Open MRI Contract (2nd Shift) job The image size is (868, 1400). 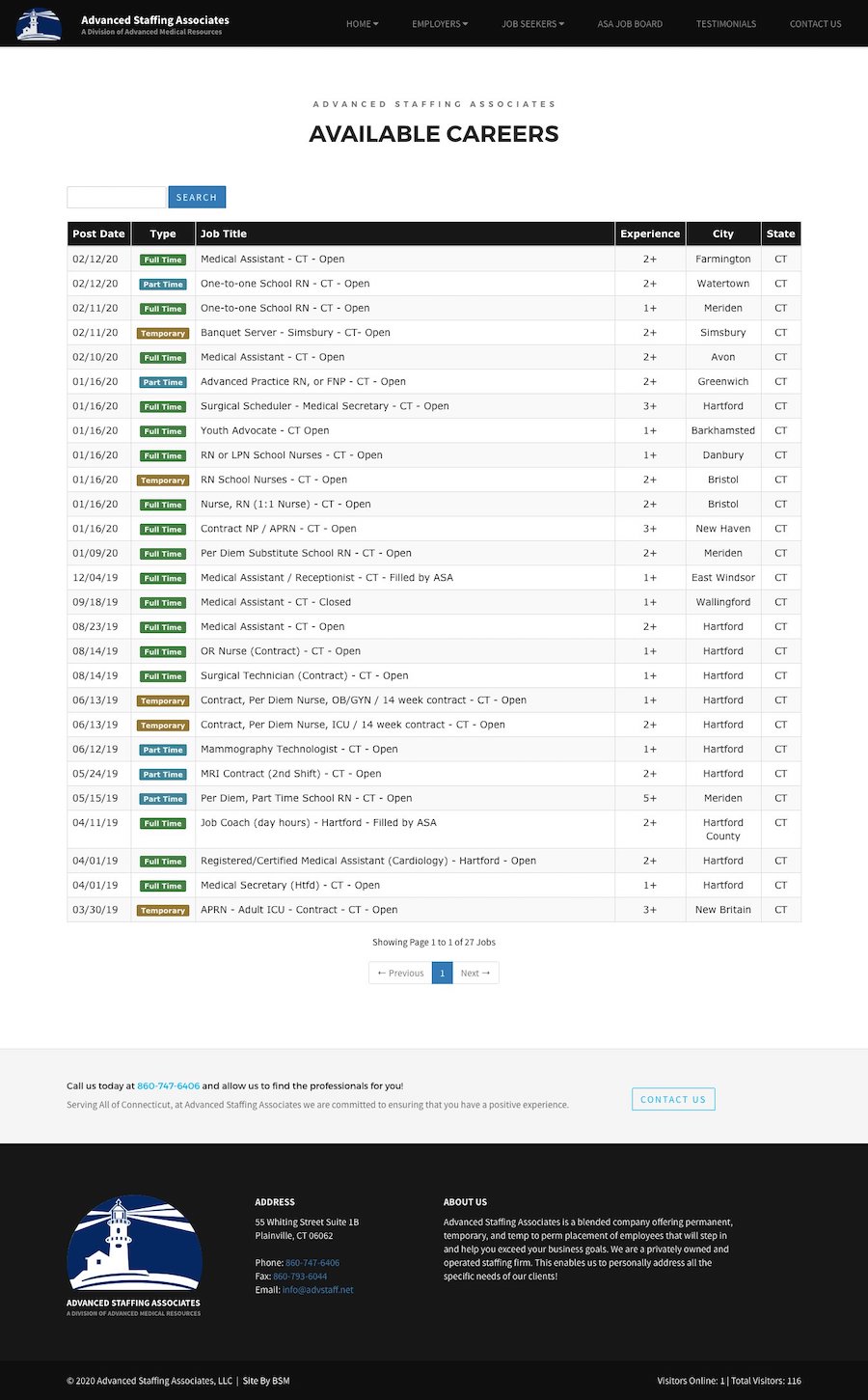point(291,774)
